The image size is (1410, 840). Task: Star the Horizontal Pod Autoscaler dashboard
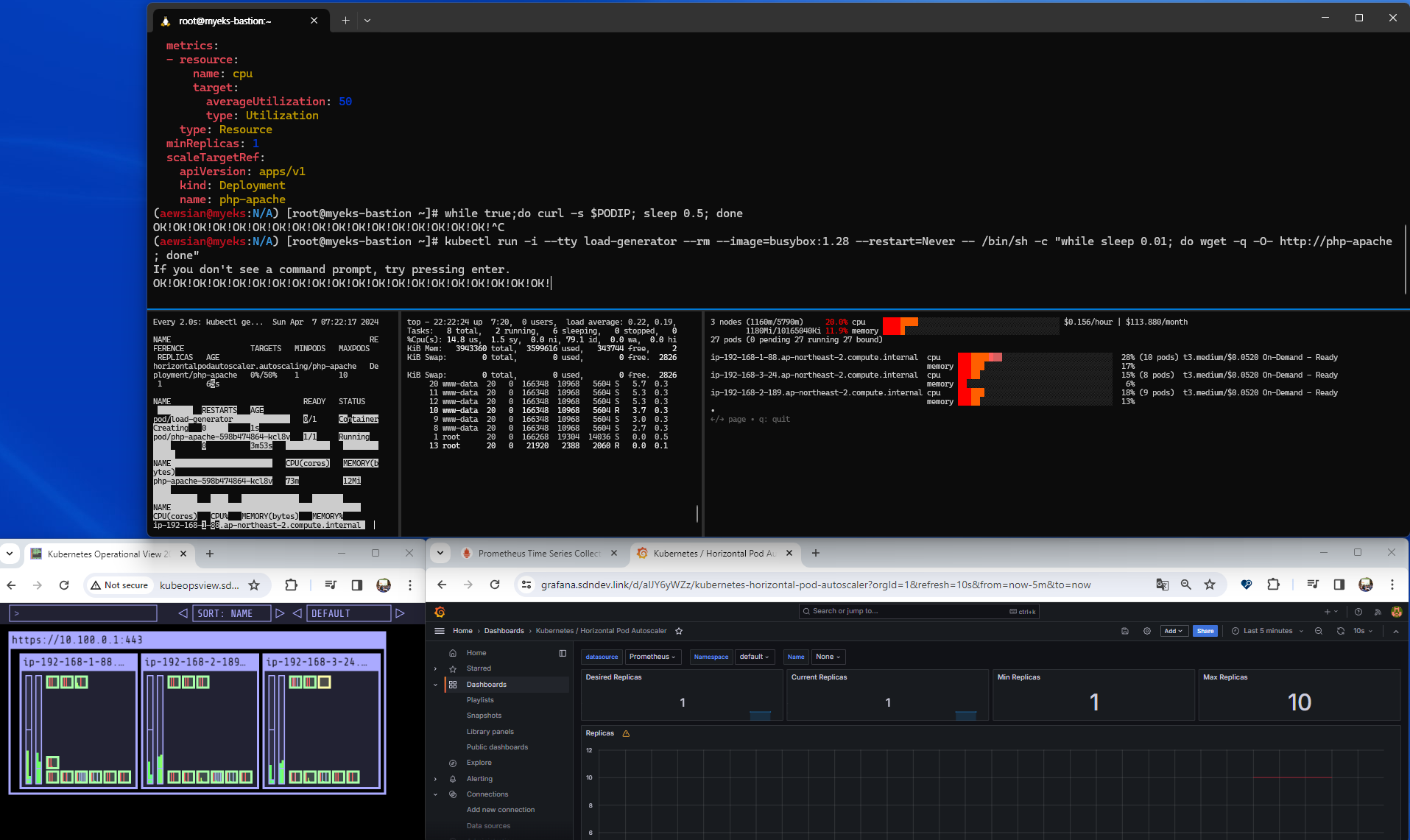pyautogui.click(x=679, y=631)
